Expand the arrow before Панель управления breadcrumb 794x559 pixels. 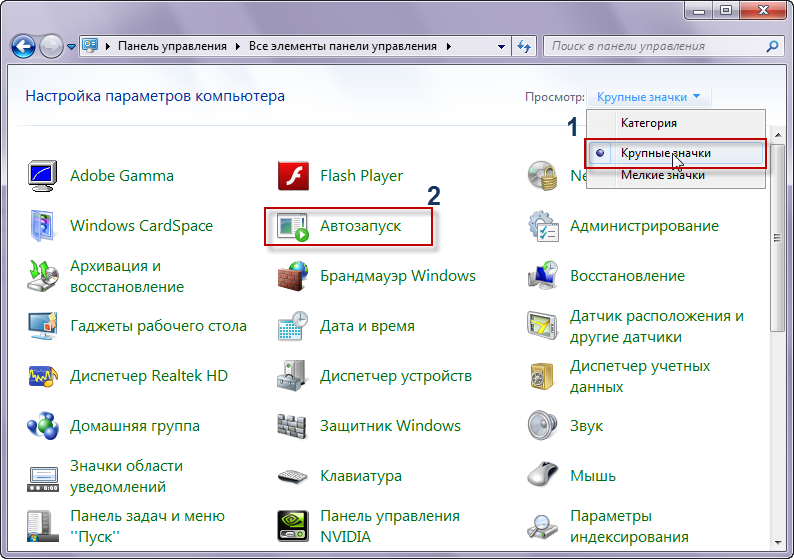[x=107, y=47]
